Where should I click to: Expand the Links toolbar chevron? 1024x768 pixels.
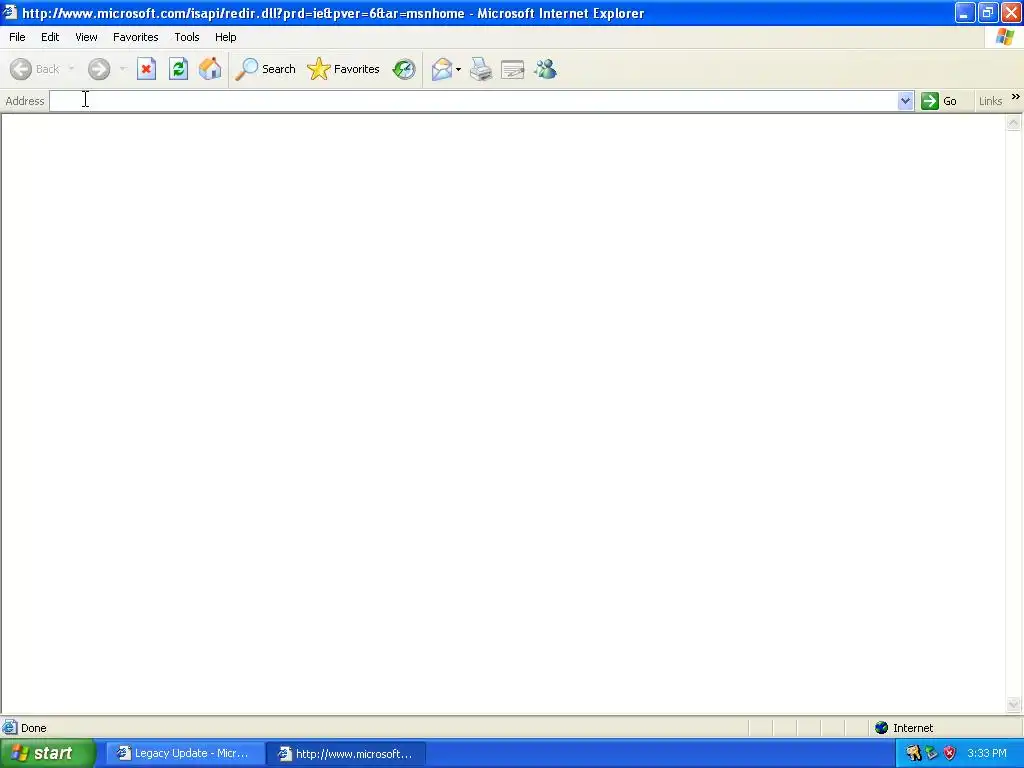coord(1016,97)
